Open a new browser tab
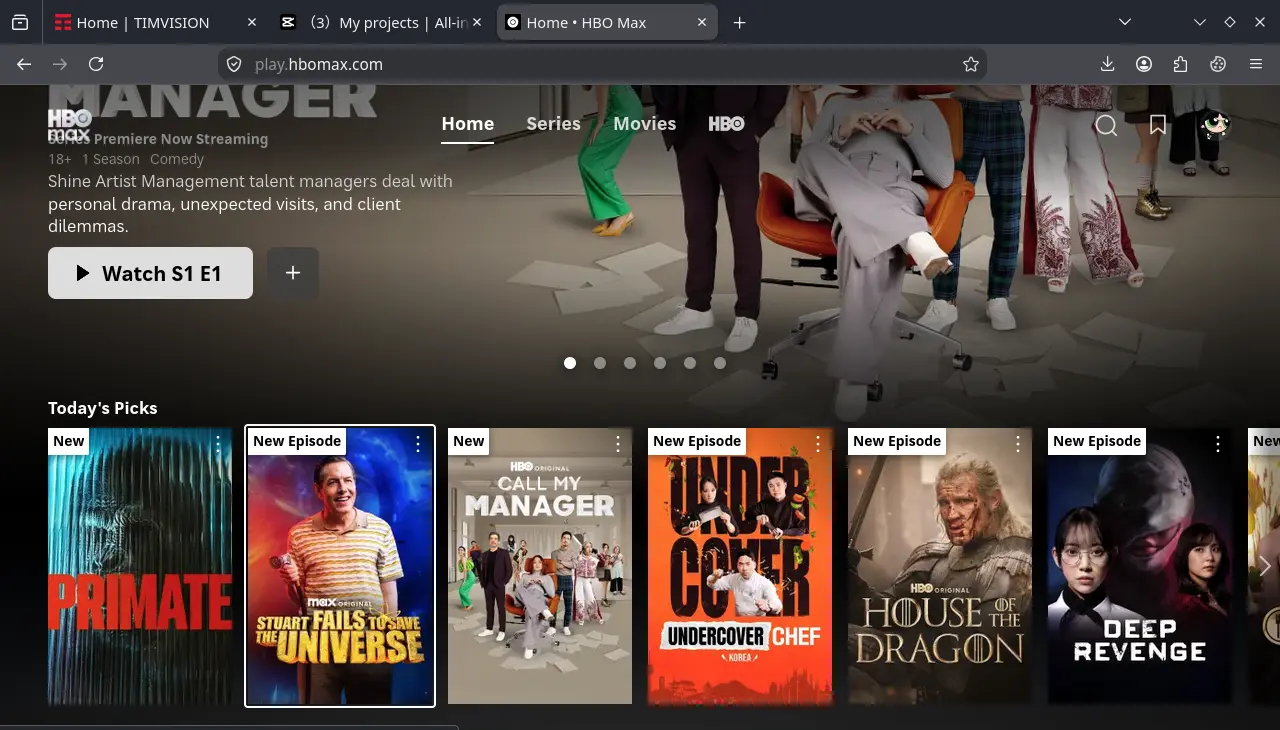Image resolution: width=1280 pixels, height=730 pixels. click(740, 22)
